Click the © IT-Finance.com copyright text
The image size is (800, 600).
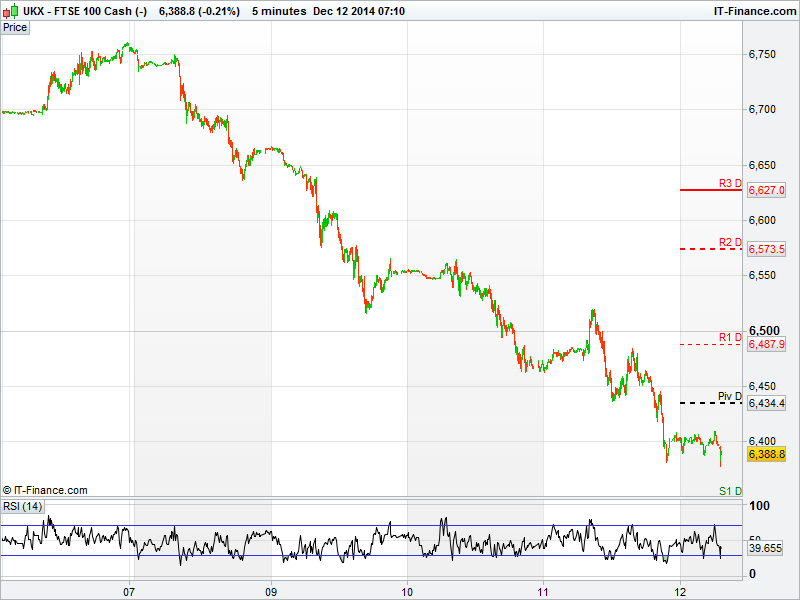[45, 490]
